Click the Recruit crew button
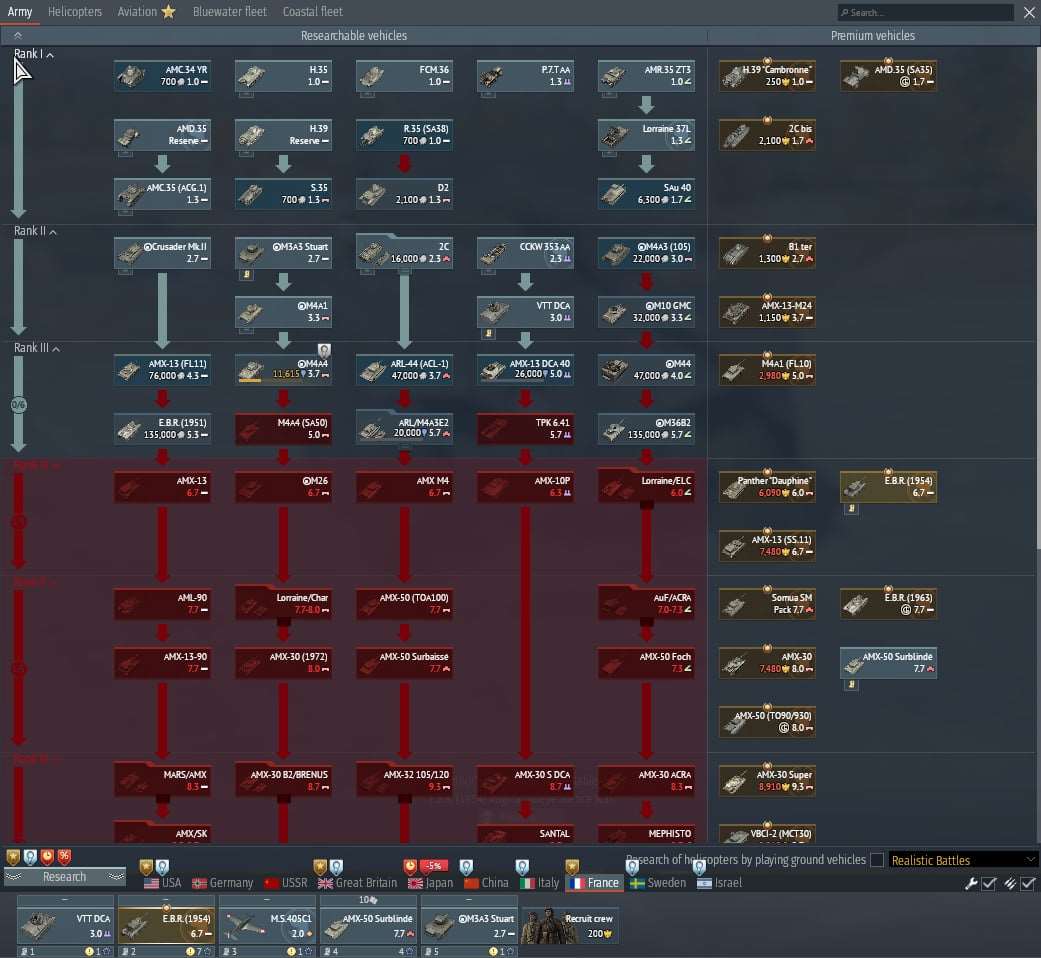The width and height of the screenshot is (1041, 958). [x=570, y=925]
